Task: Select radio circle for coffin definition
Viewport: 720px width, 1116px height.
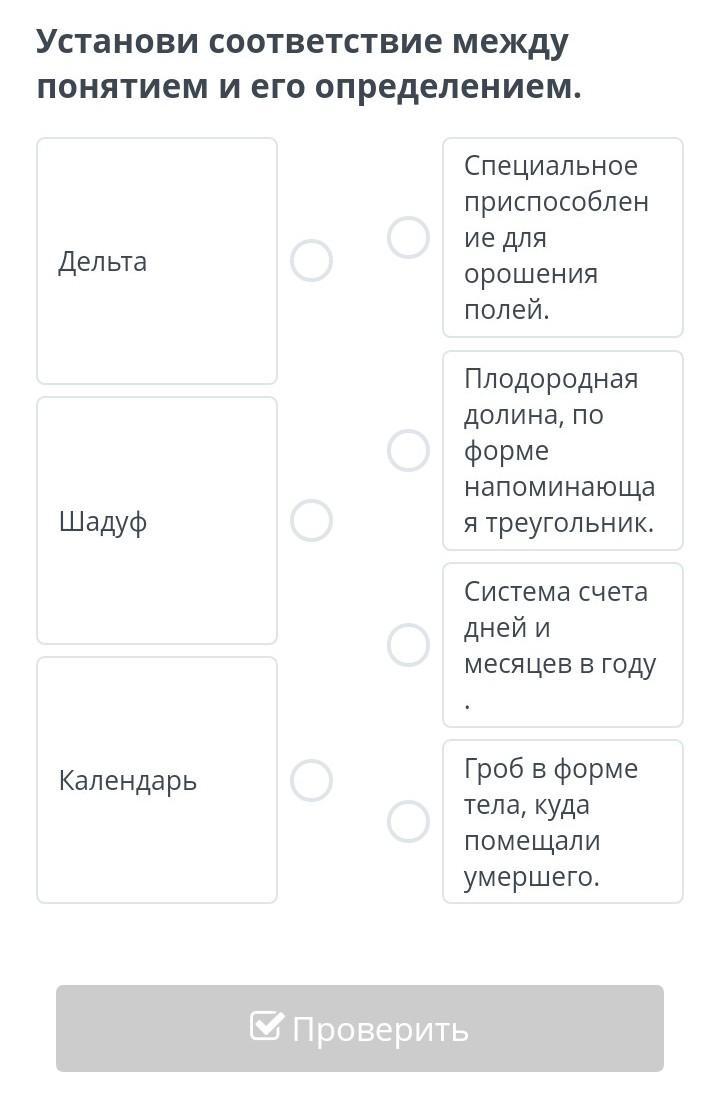Action: point(408,822)
